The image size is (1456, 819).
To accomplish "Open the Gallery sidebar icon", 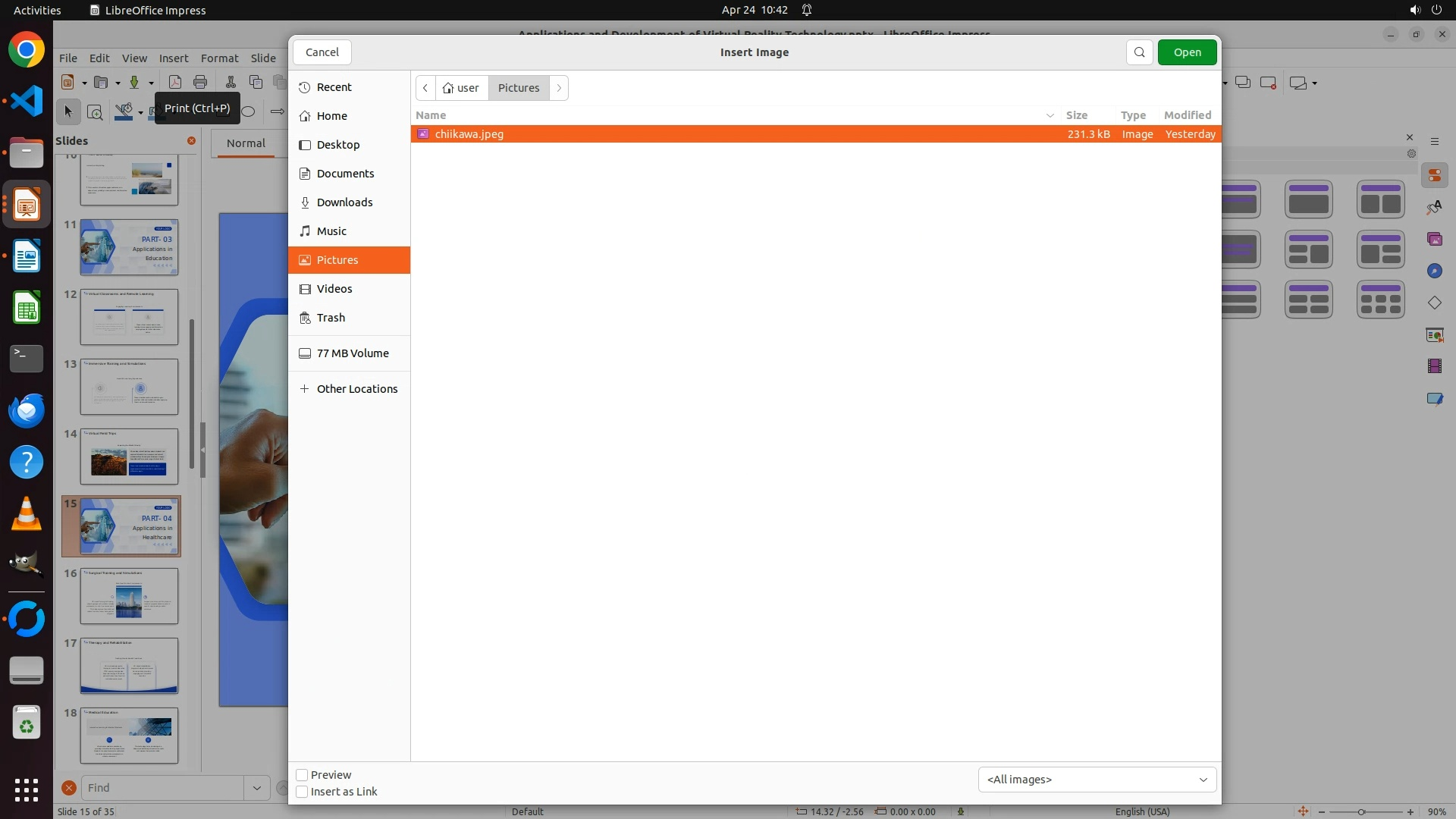I will point(1434,240).
